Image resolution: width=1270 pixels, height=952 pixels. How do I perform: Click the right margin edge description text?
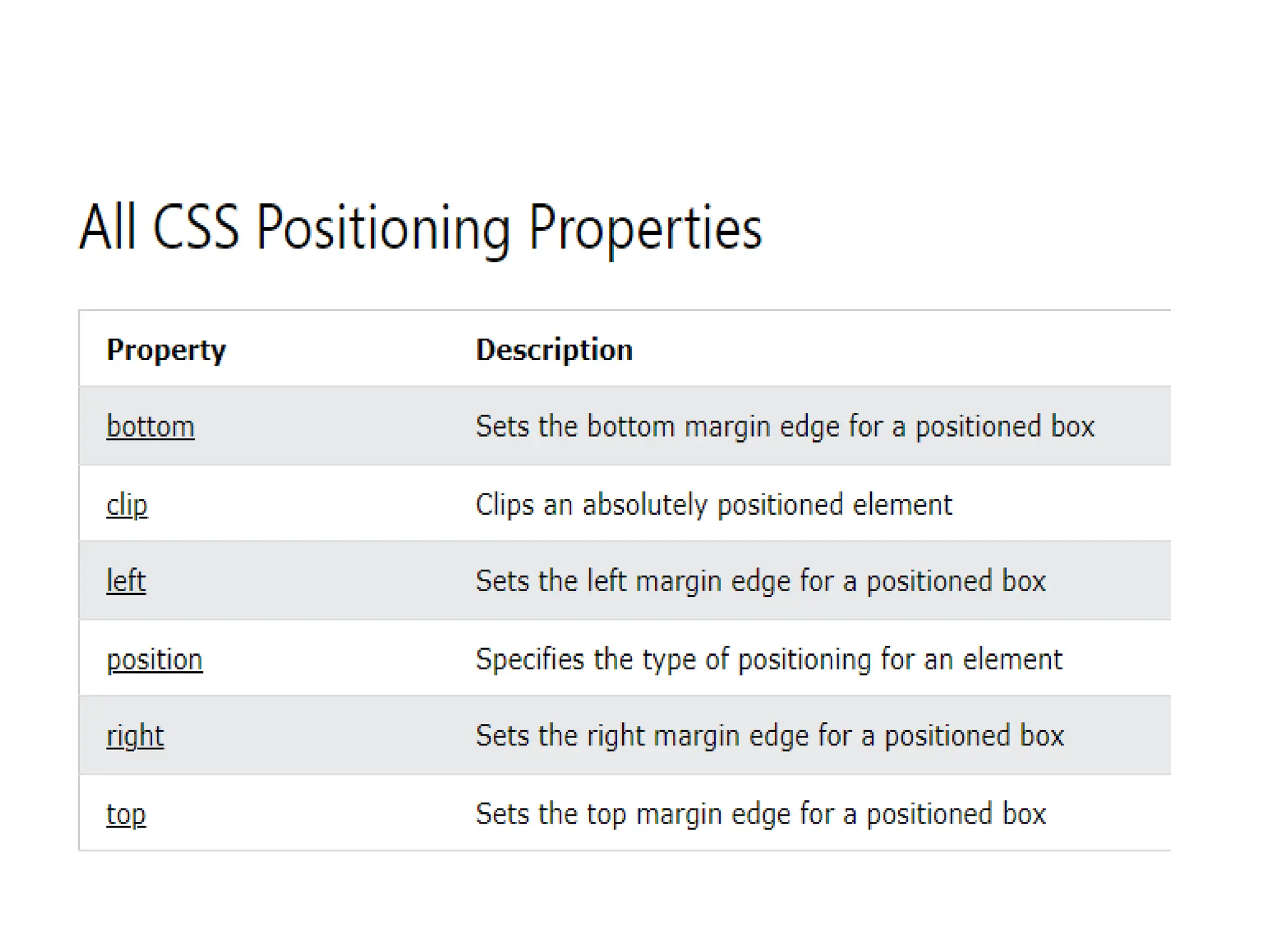[x=770, y=736]
